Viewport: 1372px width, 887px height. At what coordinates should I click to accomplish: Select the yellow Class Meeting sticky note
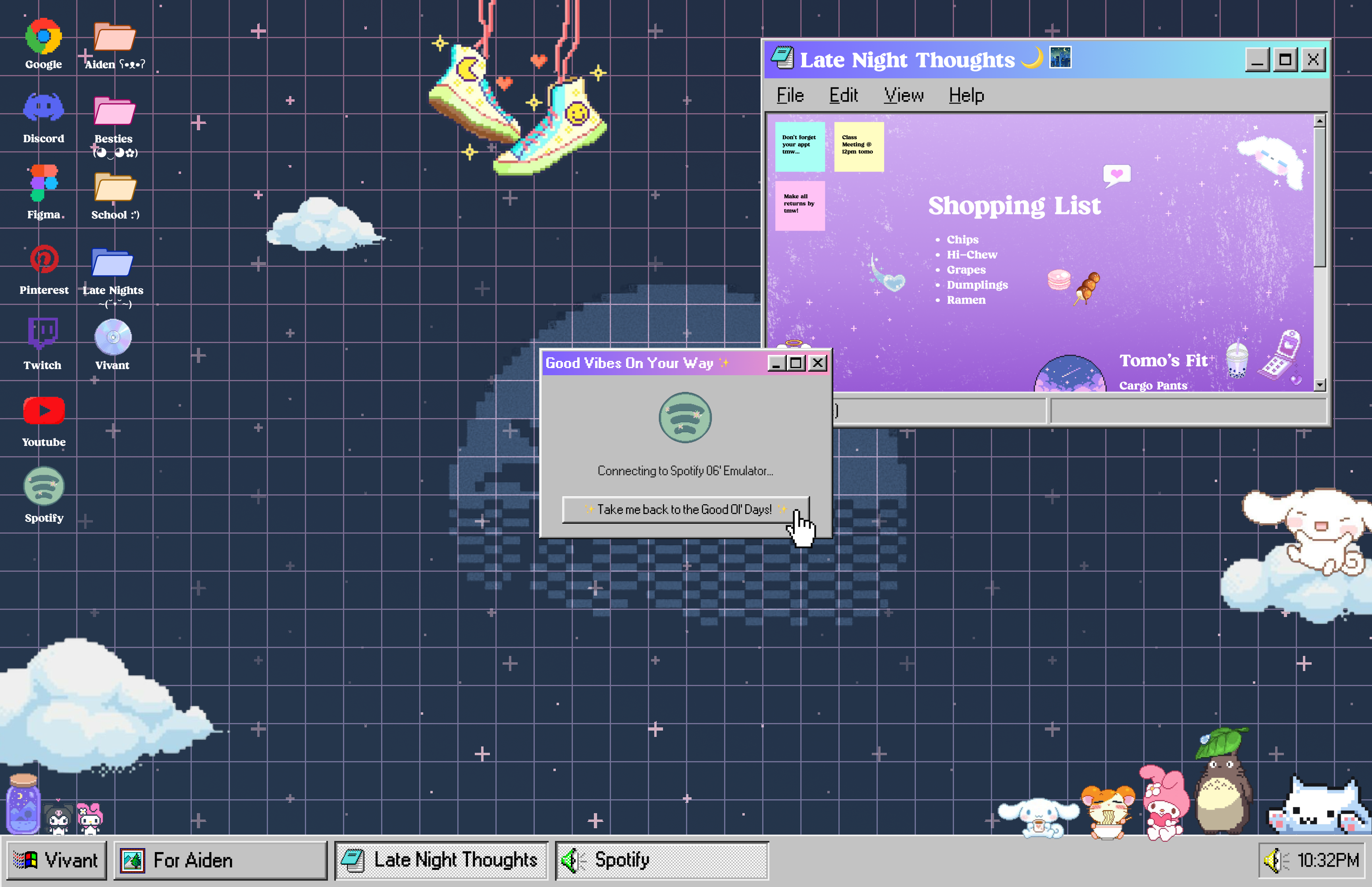858,146
